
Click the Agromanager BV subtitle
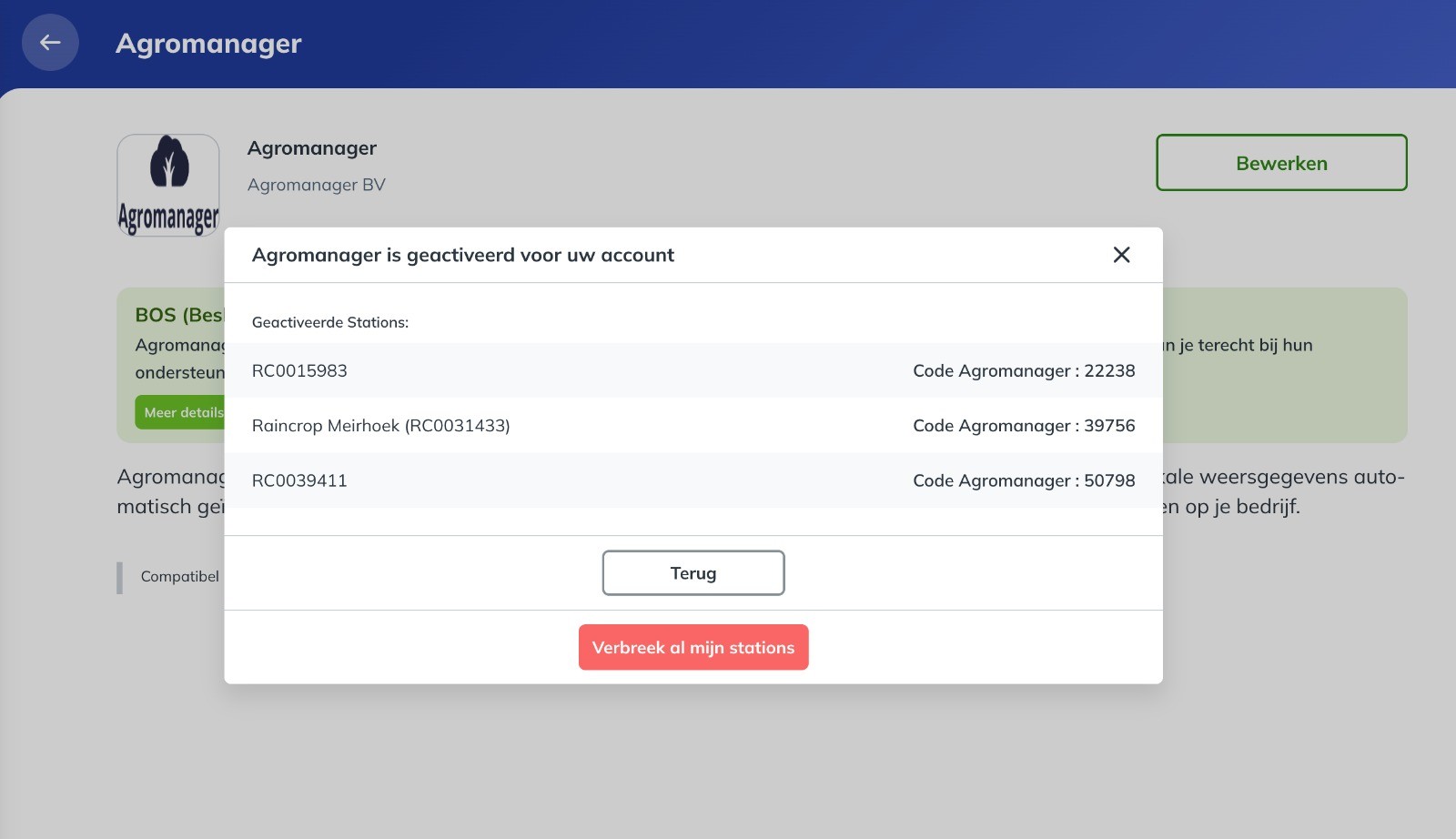pyautogui.click(x=317, y=185)
